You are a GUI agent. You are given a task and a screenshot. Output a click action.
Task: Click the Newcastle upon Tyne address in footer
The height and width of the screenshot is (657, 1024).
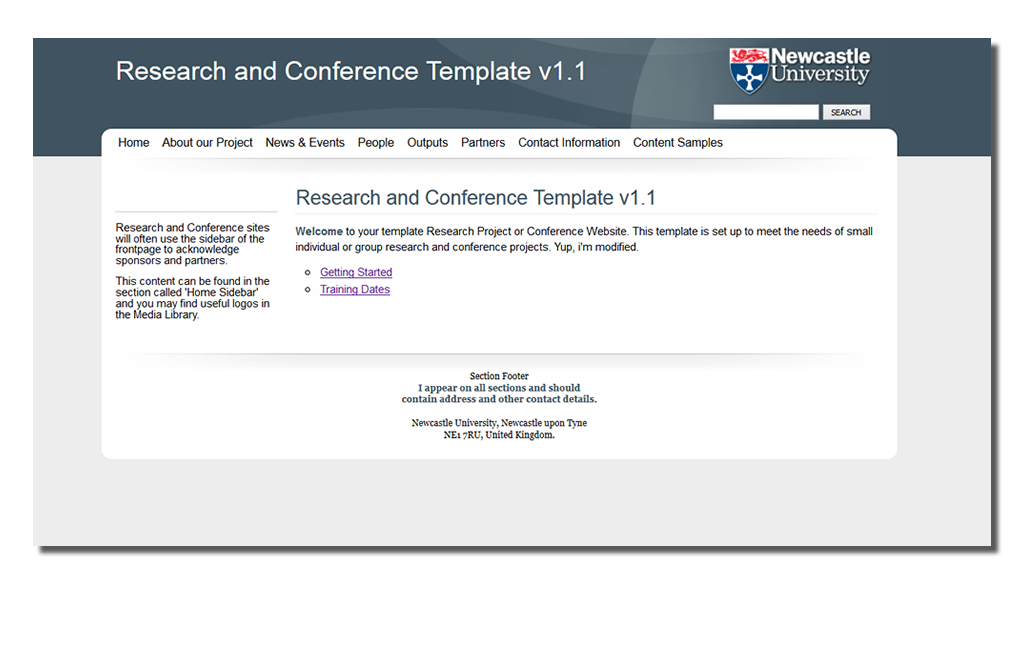499,429
